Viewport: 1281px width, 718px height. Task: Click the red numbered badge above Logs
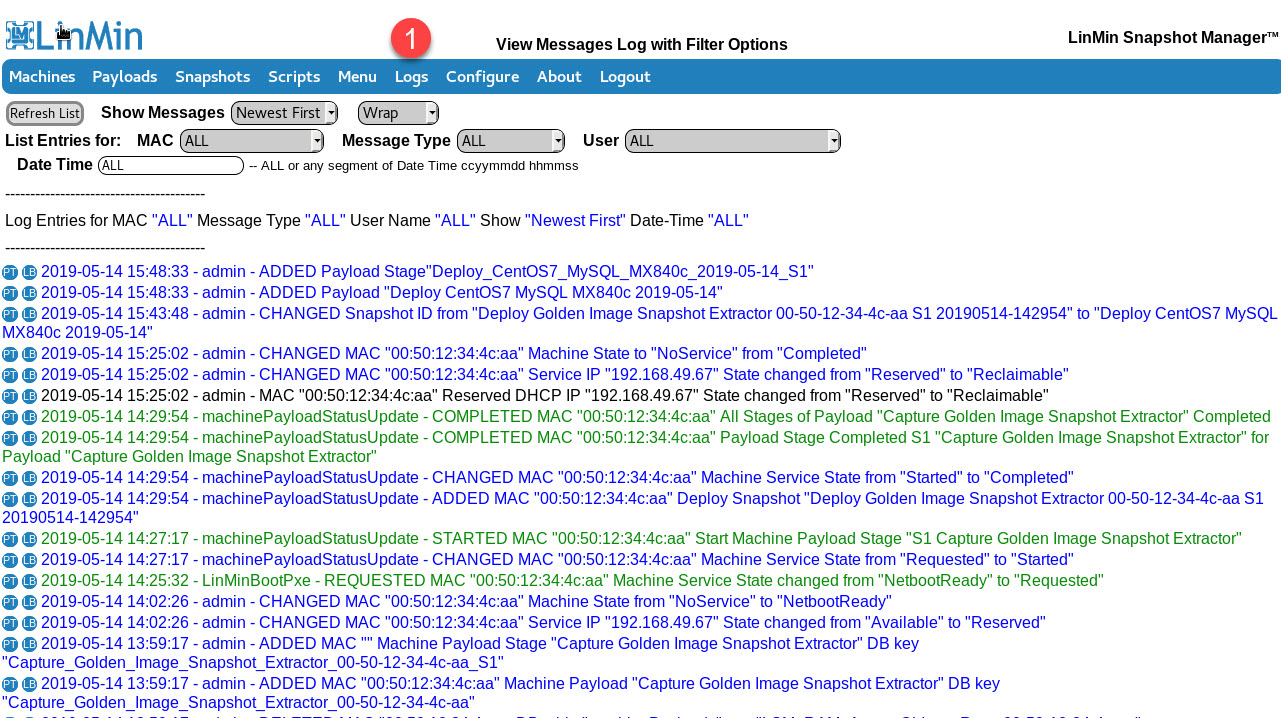[411, 39]
